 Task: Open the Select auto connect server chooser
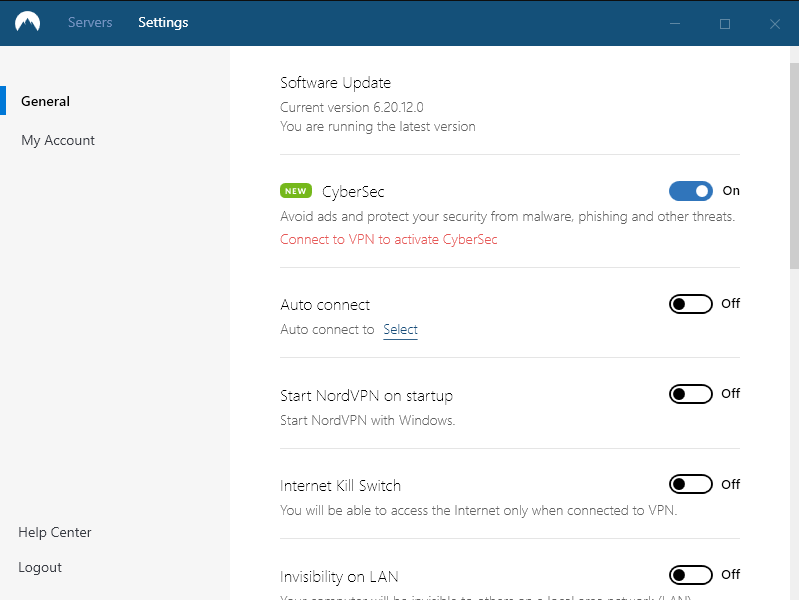(401, 330)
